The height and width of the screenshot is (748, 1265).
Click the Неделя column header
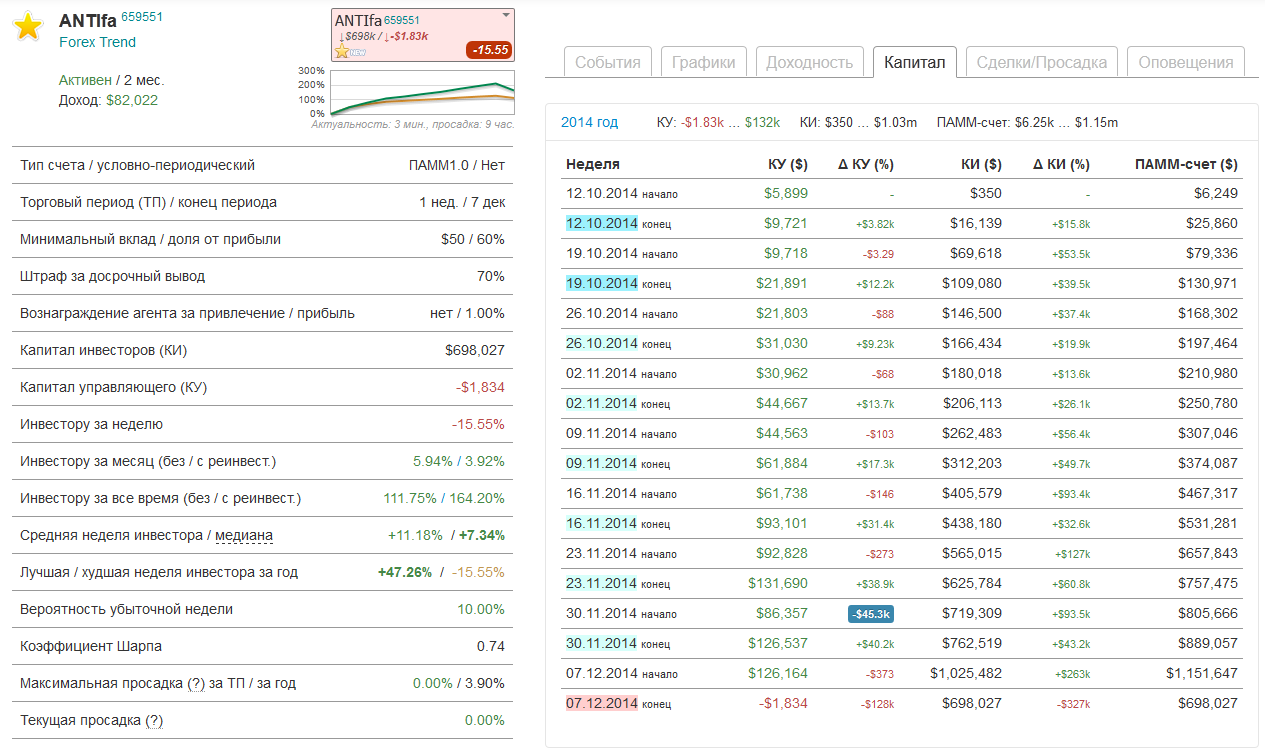[x=593, y=164]
